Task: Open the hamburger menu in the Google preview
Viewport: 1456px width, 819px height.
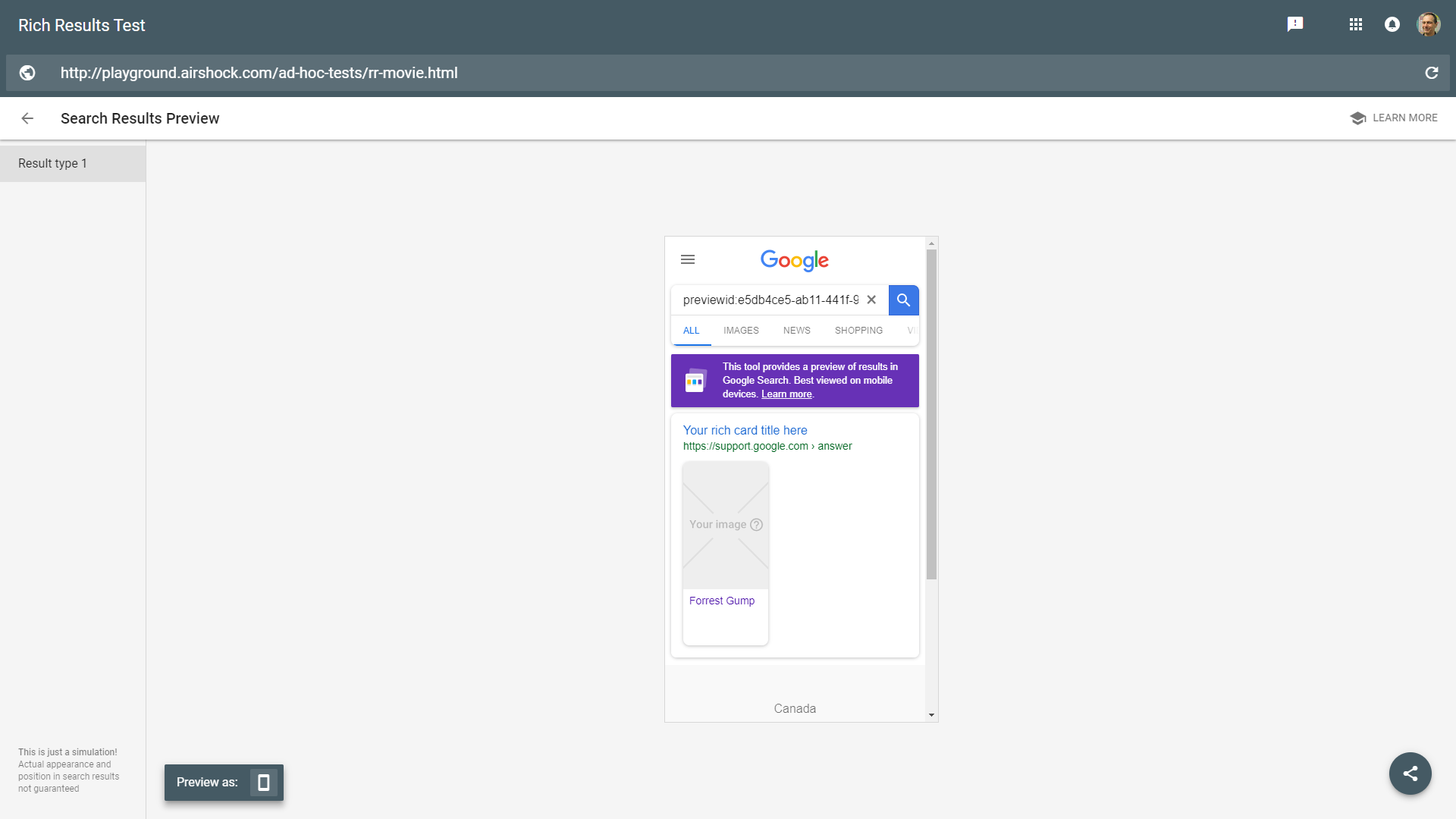Action: (688, 259)
